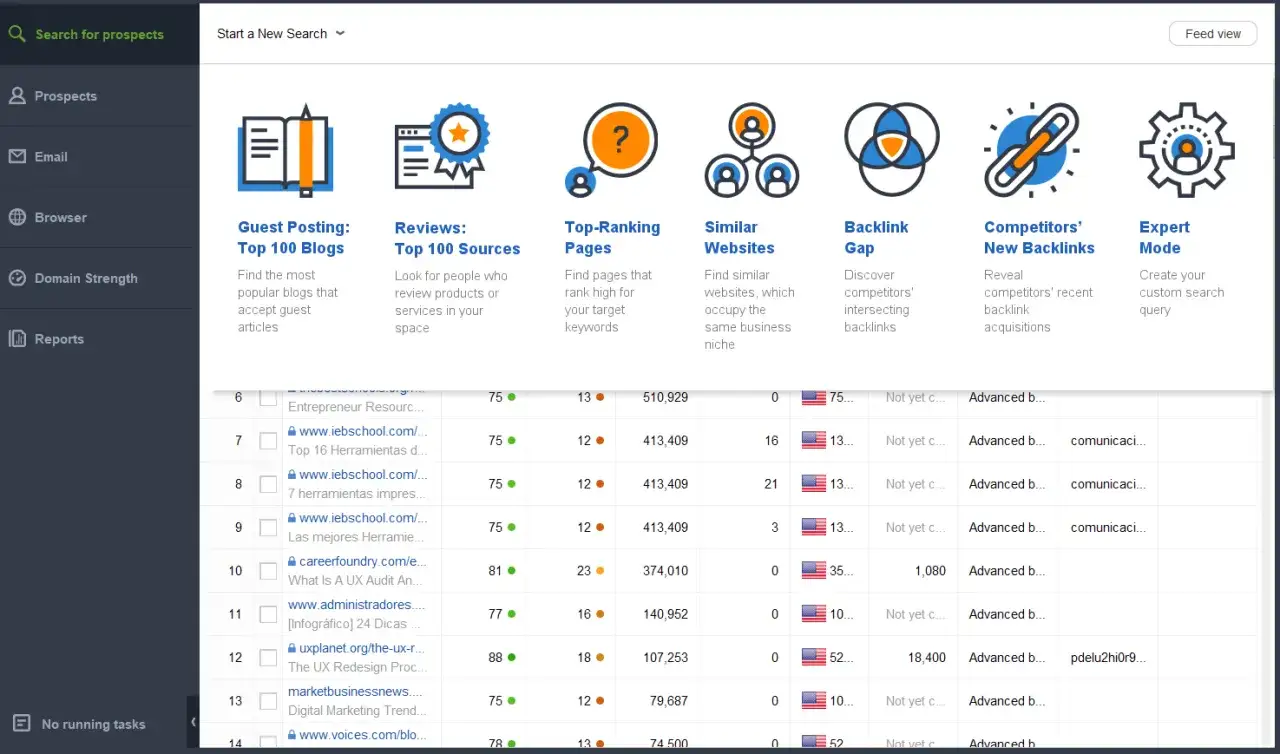1280x754 pixels.
Task: Open the Backlink Gap Venn icon
Action: click(x=891, y=149)
